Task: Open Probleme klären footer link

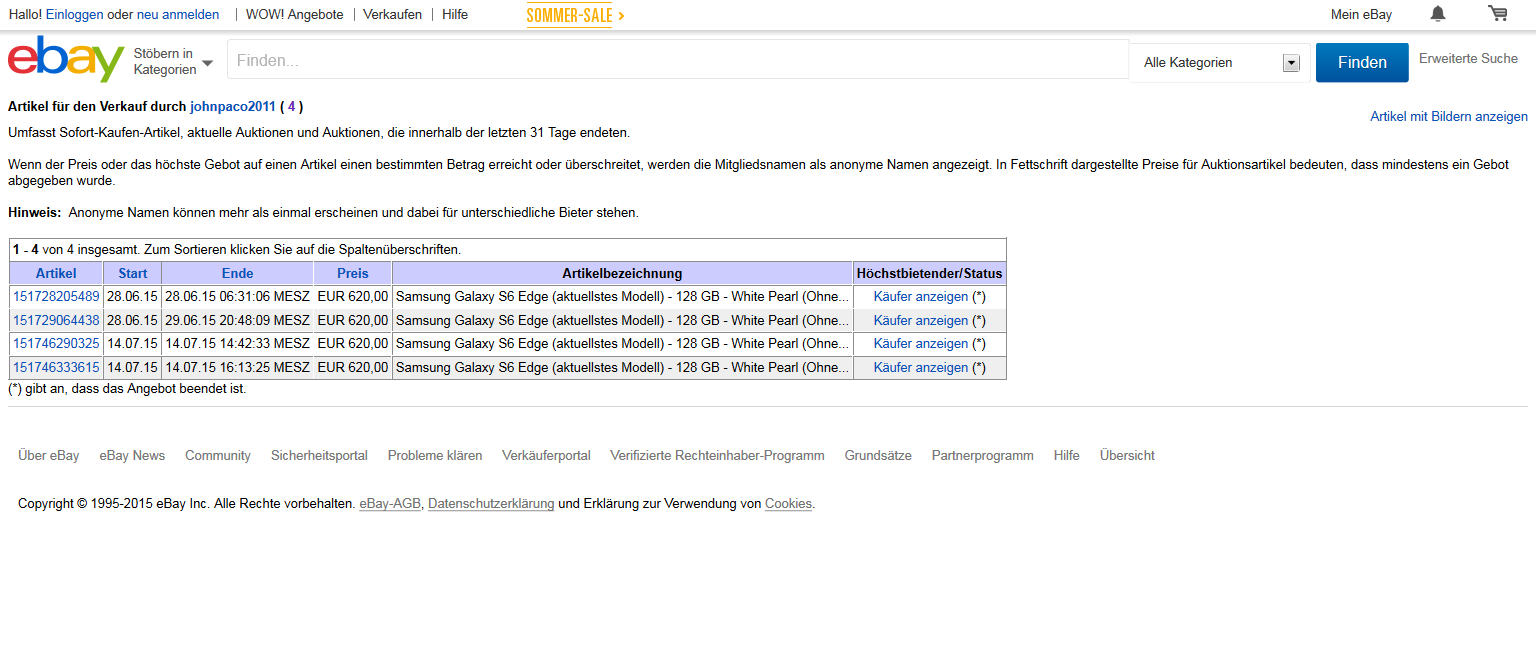Action: 435,456
